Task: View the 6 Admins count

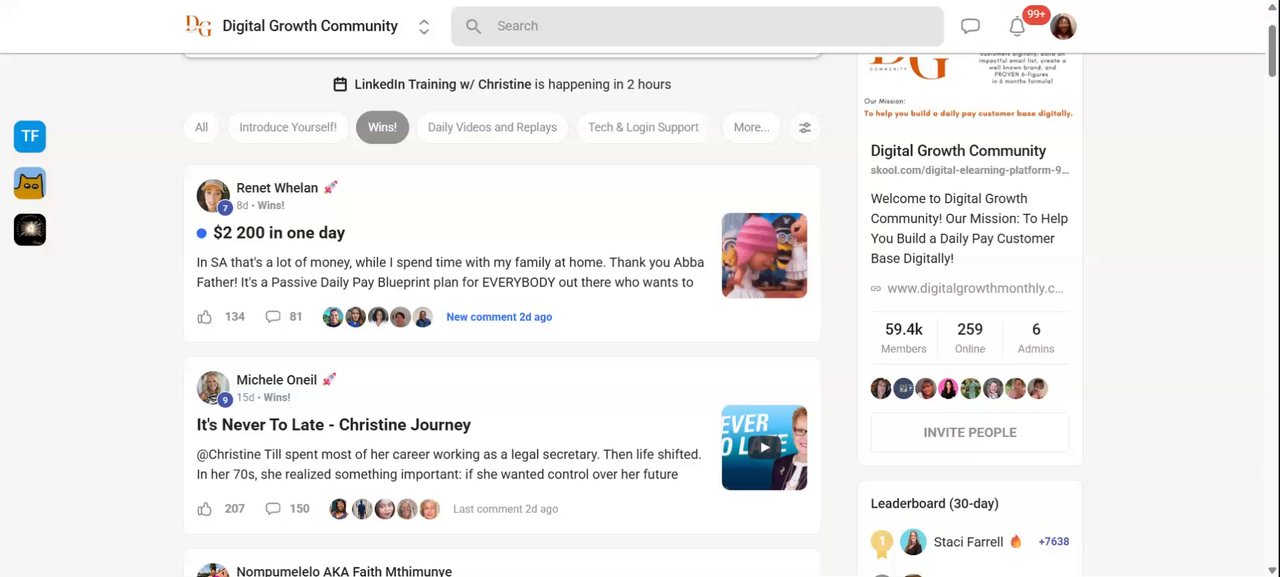Action: pos(1036,338)
